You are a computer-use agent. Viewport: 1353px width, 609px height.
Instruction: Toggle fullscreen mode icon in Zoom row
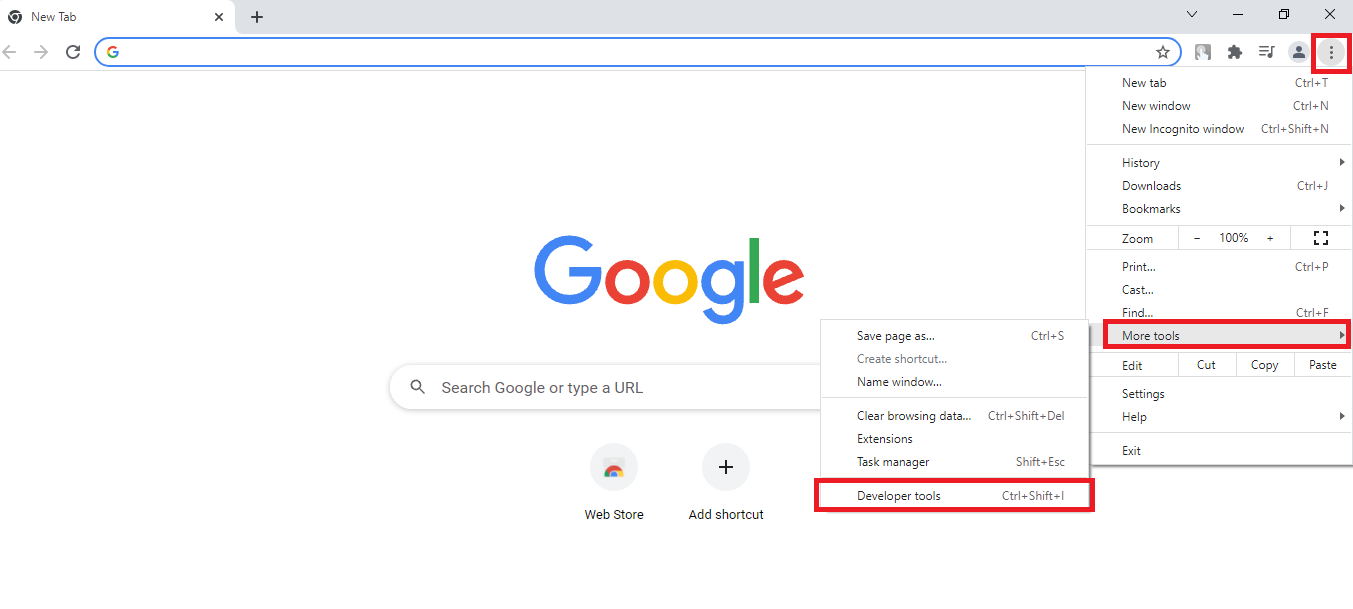coord(1321,238)
